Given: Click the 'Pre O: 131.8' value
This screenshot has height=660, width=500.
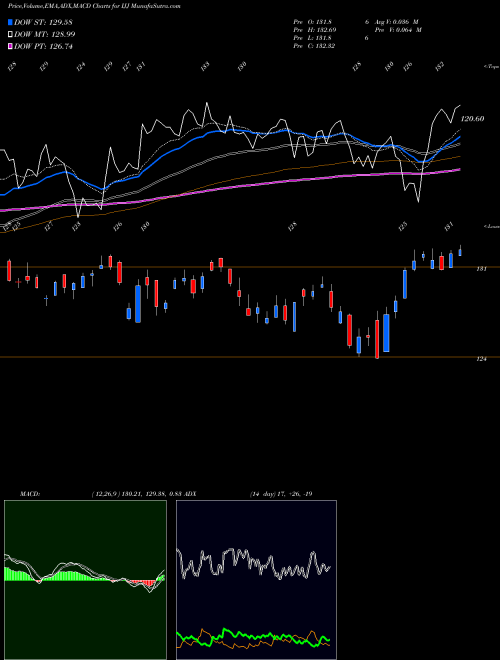Looking at the screenshot, I should tap(314, 22).
